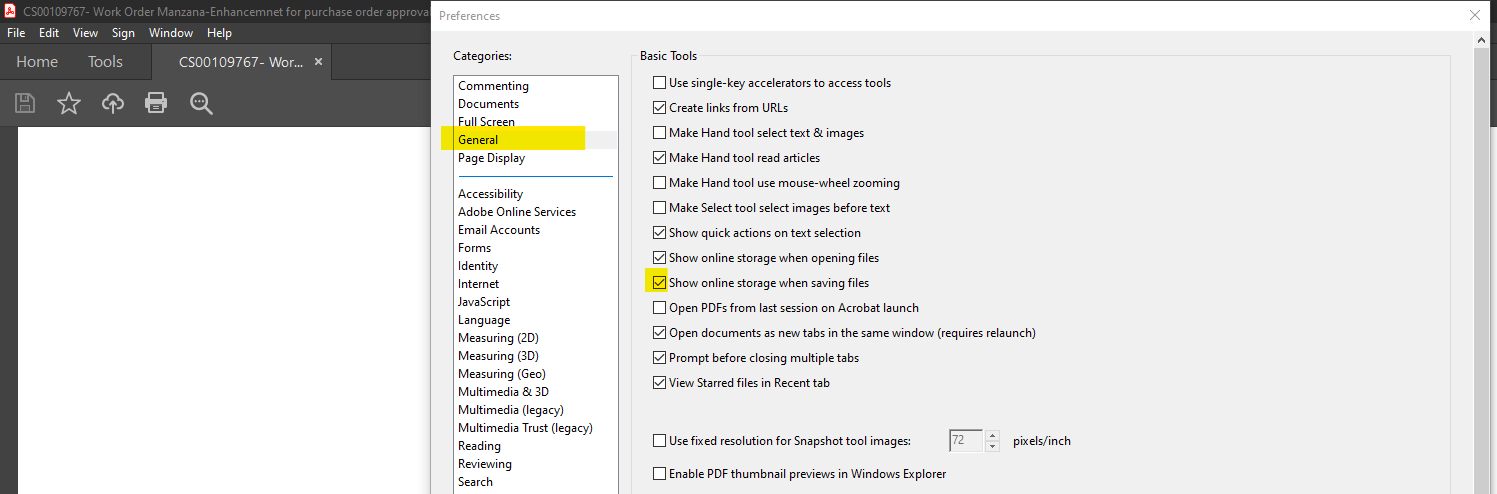Select Multimedia (legacy) category

pos(511,410)
